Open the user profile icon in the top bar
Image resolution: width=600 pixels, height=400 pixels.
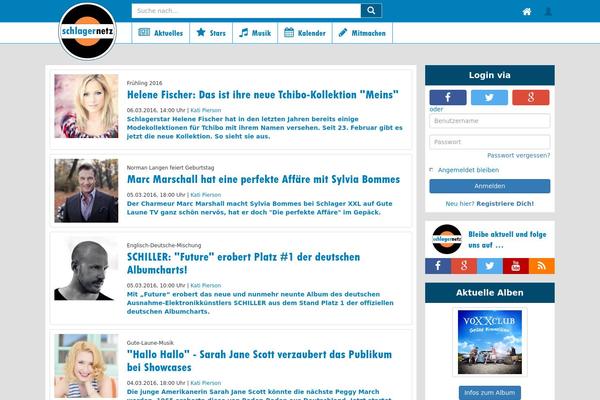548,11
